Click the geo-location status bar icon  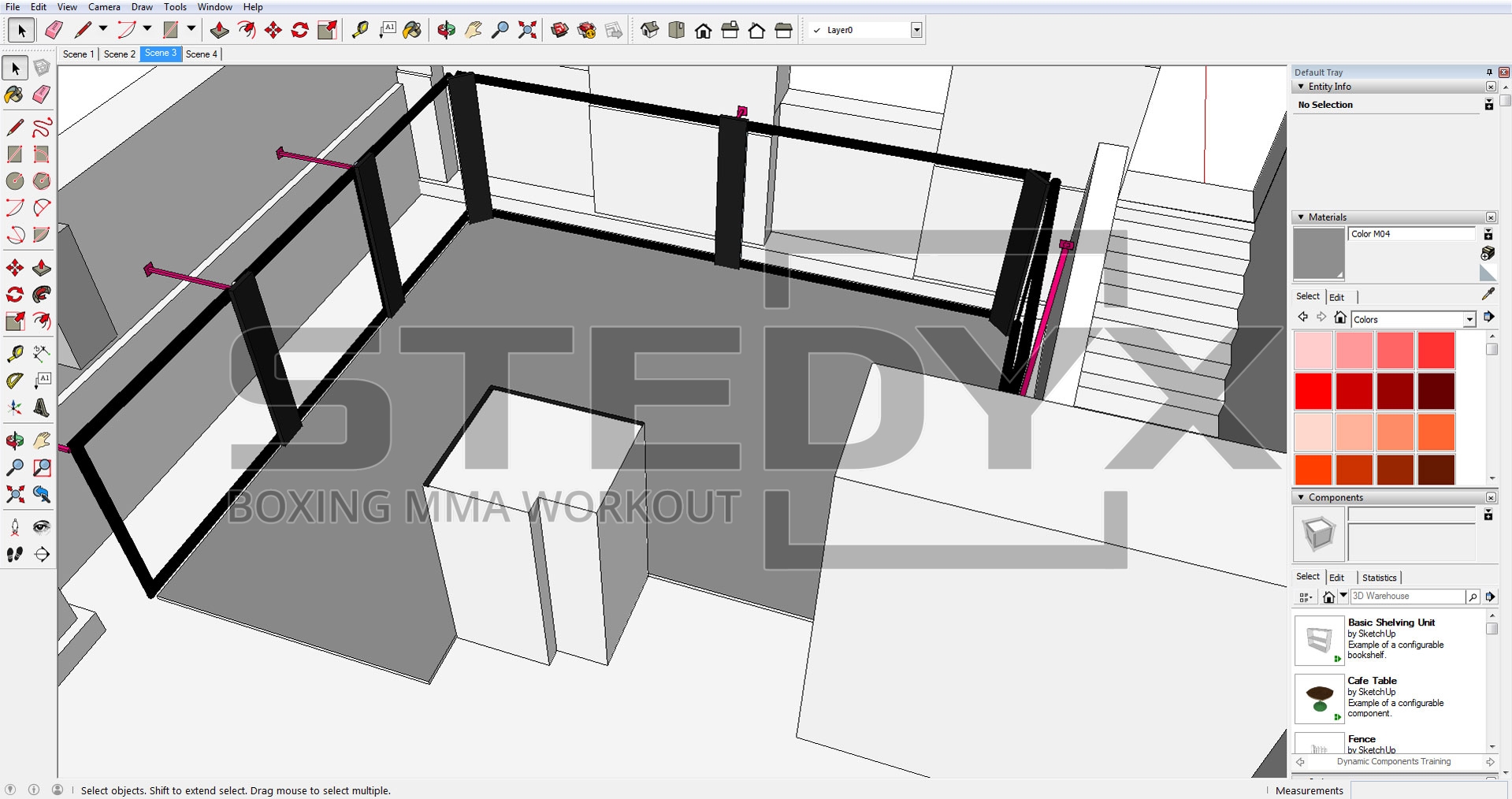(10, 790)
